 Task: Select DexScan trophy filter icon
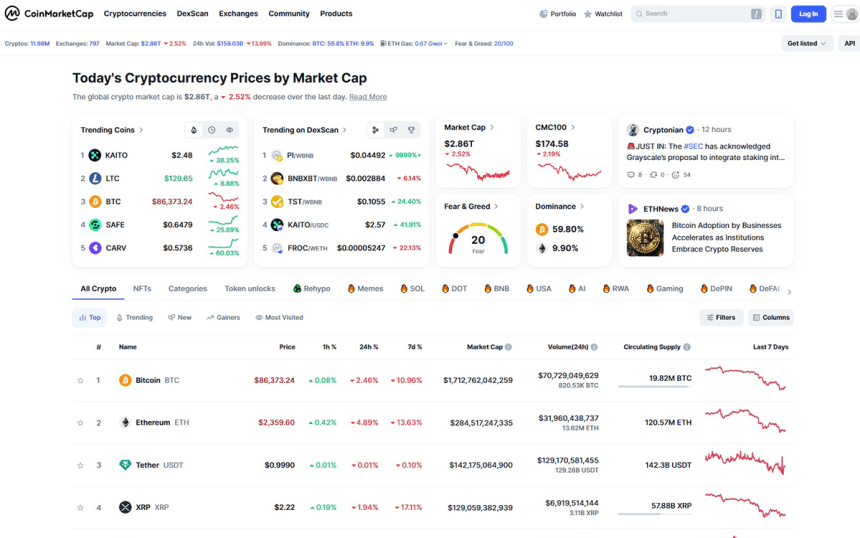click(x=411, y=130)
